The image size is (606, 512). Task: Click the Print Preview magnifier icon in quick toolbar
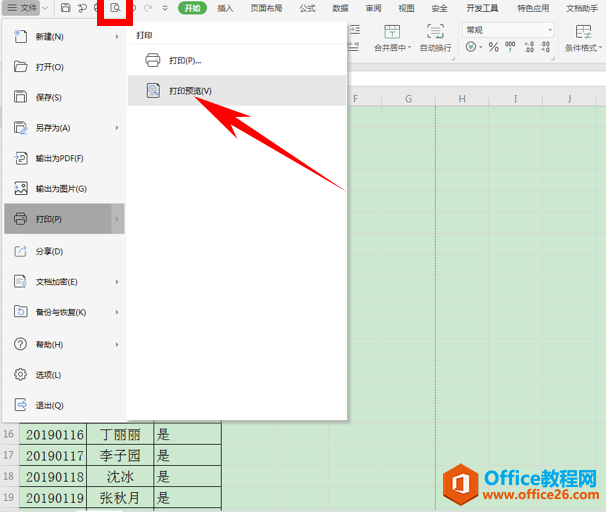click(x=115, y=8)
